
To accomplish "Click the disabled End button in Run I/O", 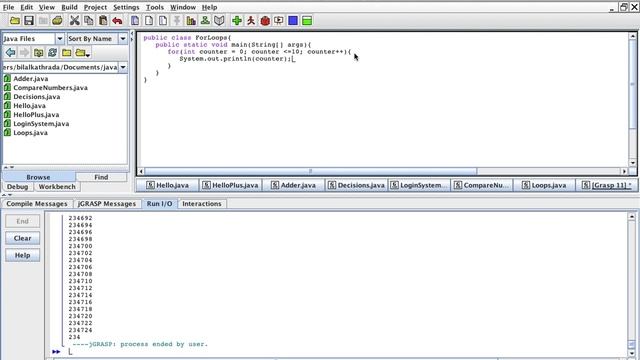I will (x=22, y=221).
